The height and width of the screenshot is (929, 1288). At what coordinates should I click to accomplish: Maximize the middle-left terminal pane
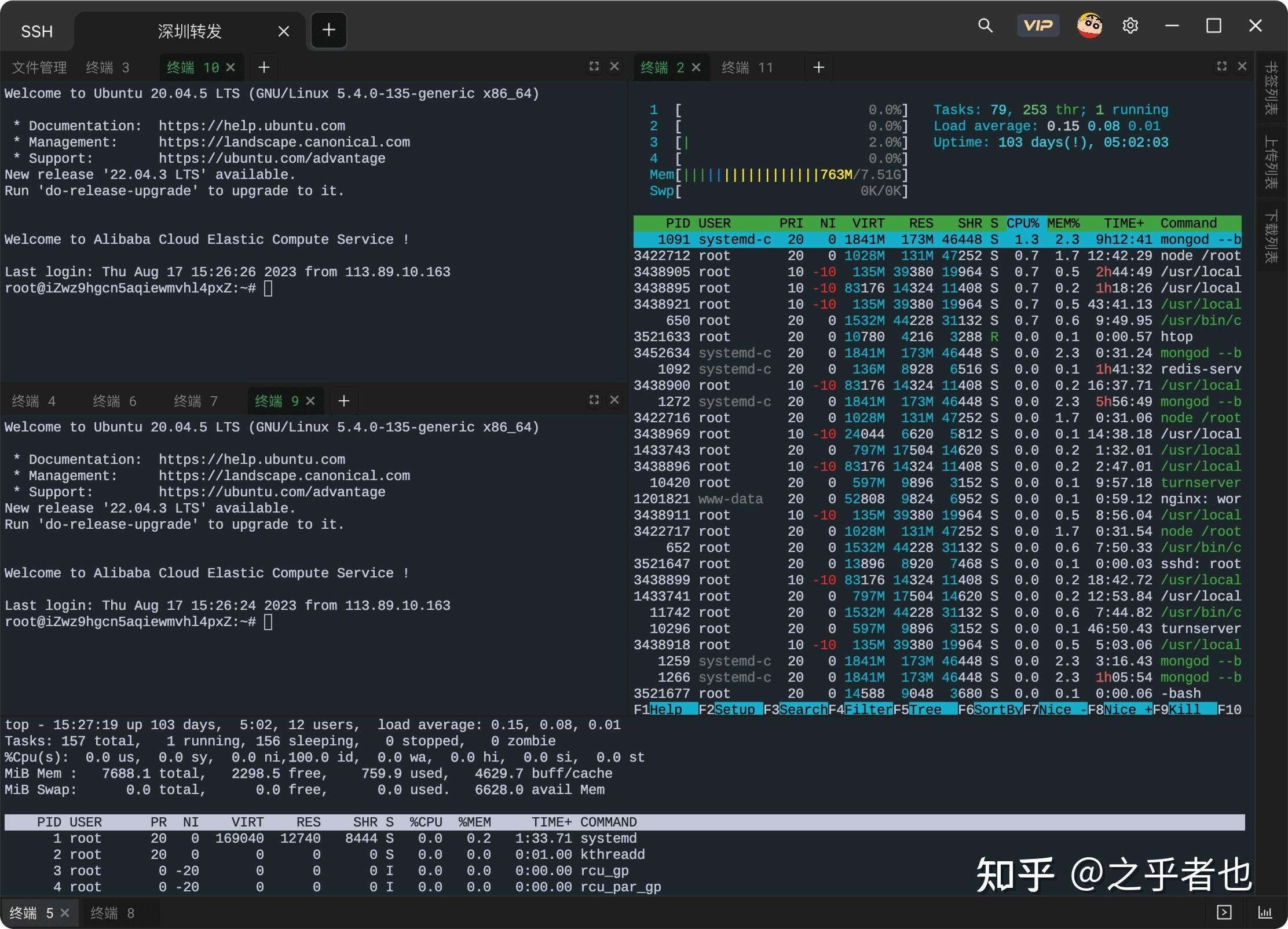coord(594,400)
